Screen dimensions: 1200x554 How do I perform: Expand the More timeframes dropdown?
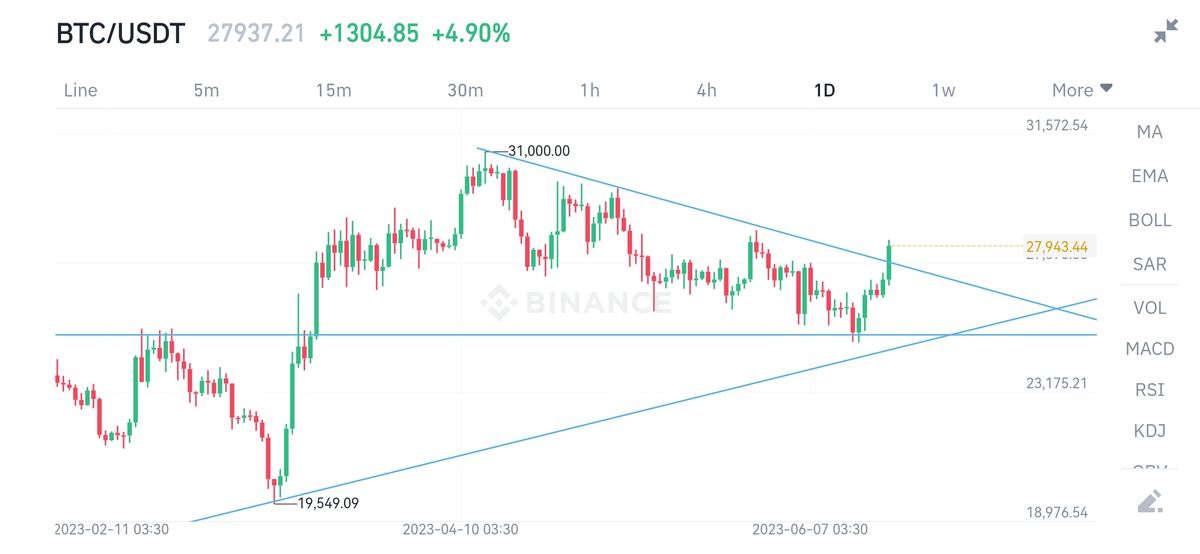click(1082, 90)
